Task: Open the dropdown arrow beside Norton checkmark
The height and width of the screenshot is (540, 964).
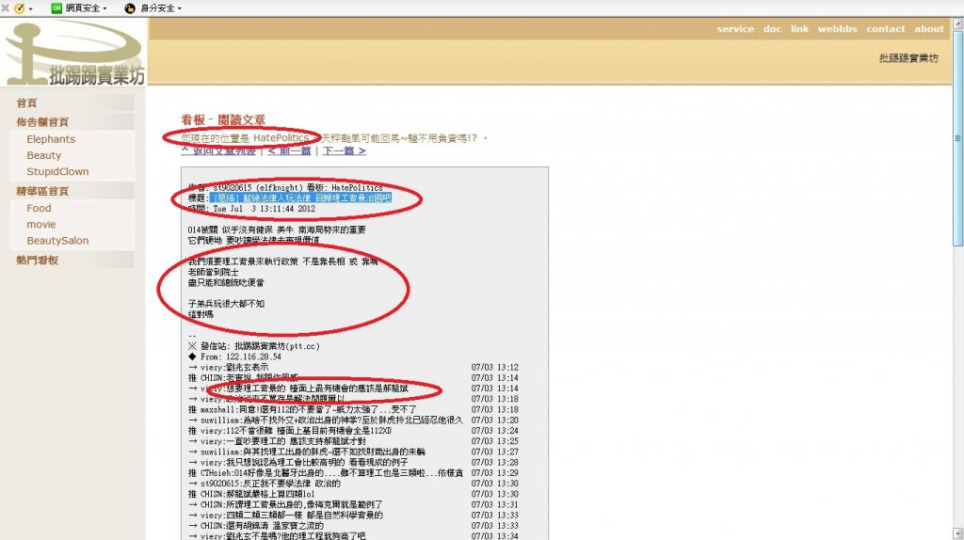Action: tap(31, 8)
